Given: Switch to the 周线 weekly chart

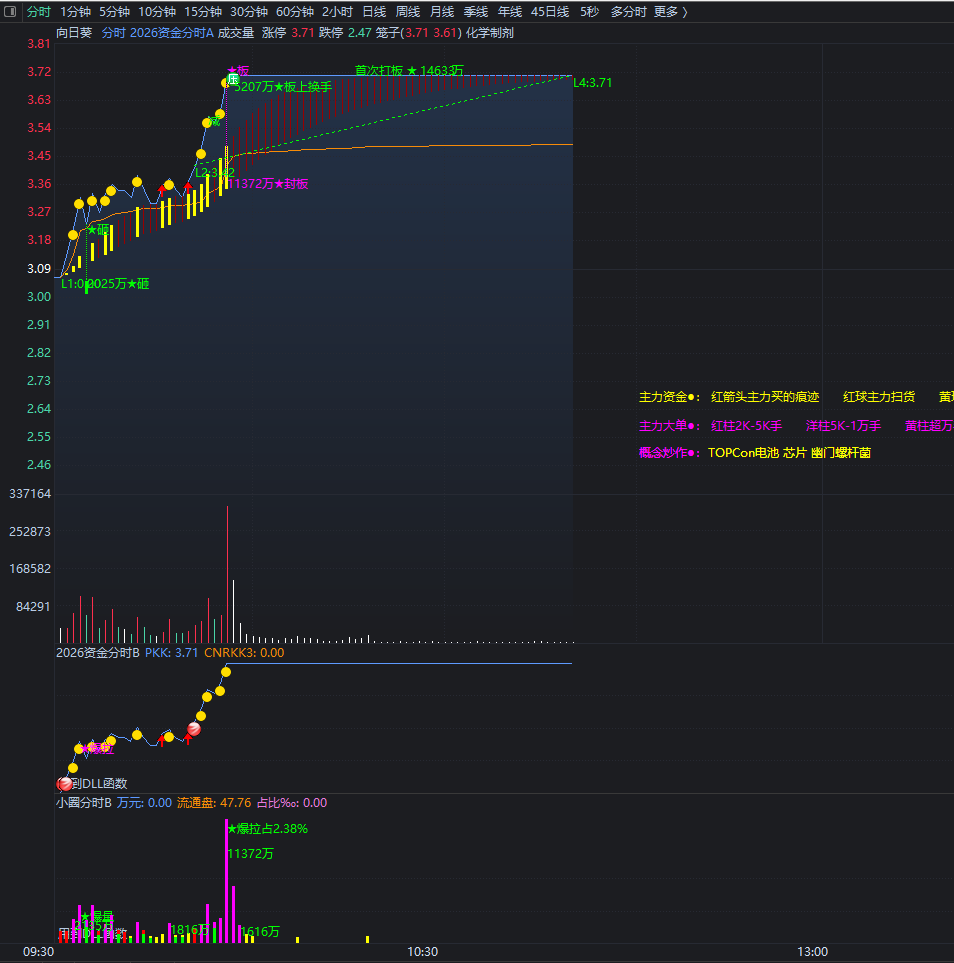Looking at the screenshot, I should point(408,12).
